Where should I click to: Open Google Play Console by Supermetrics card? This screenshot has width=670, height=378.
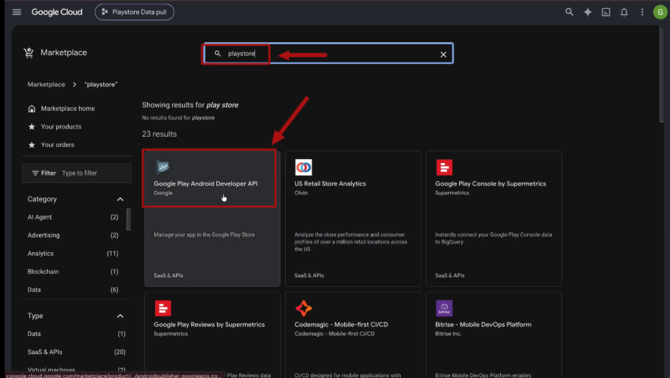click(x=494, y=218)
